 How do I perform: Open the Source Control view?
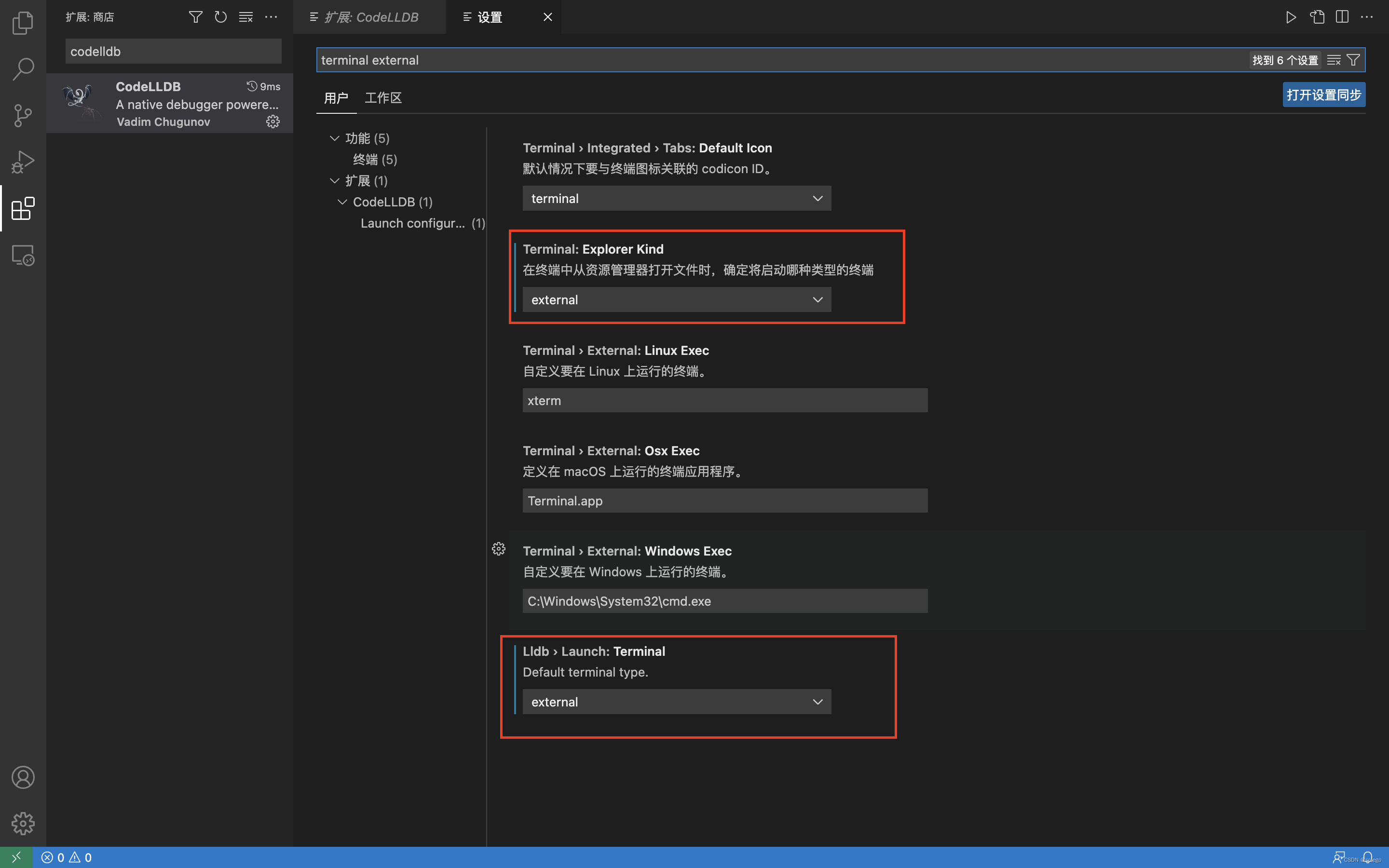[x=23, y=115]
